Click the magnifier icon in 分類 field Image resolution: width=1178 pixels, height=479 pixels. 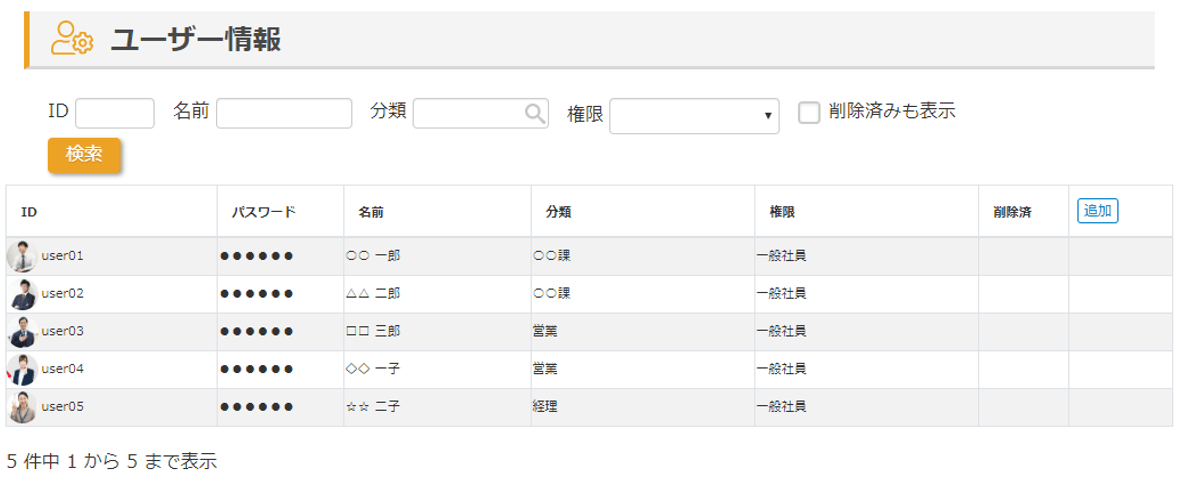pyautogui.click(x=535, y=113)
